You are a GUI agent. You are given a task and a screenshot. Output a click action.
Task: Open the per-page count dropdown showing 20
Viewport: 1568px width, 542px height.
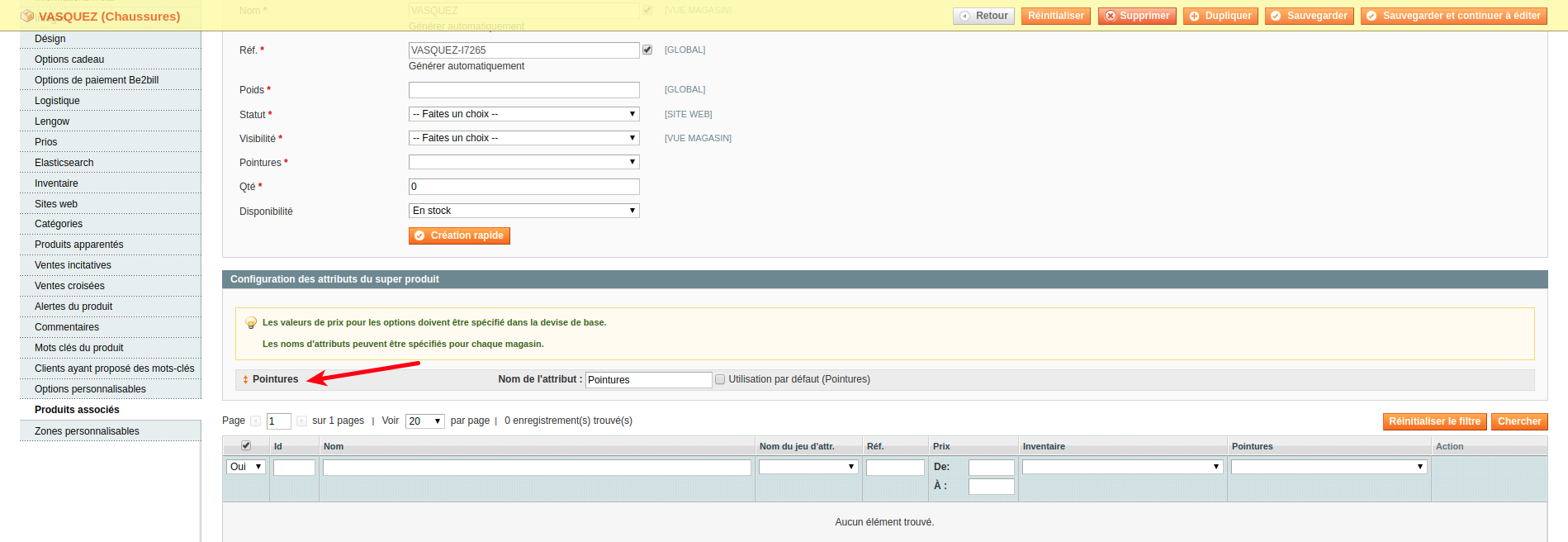(x=424, y=421)
